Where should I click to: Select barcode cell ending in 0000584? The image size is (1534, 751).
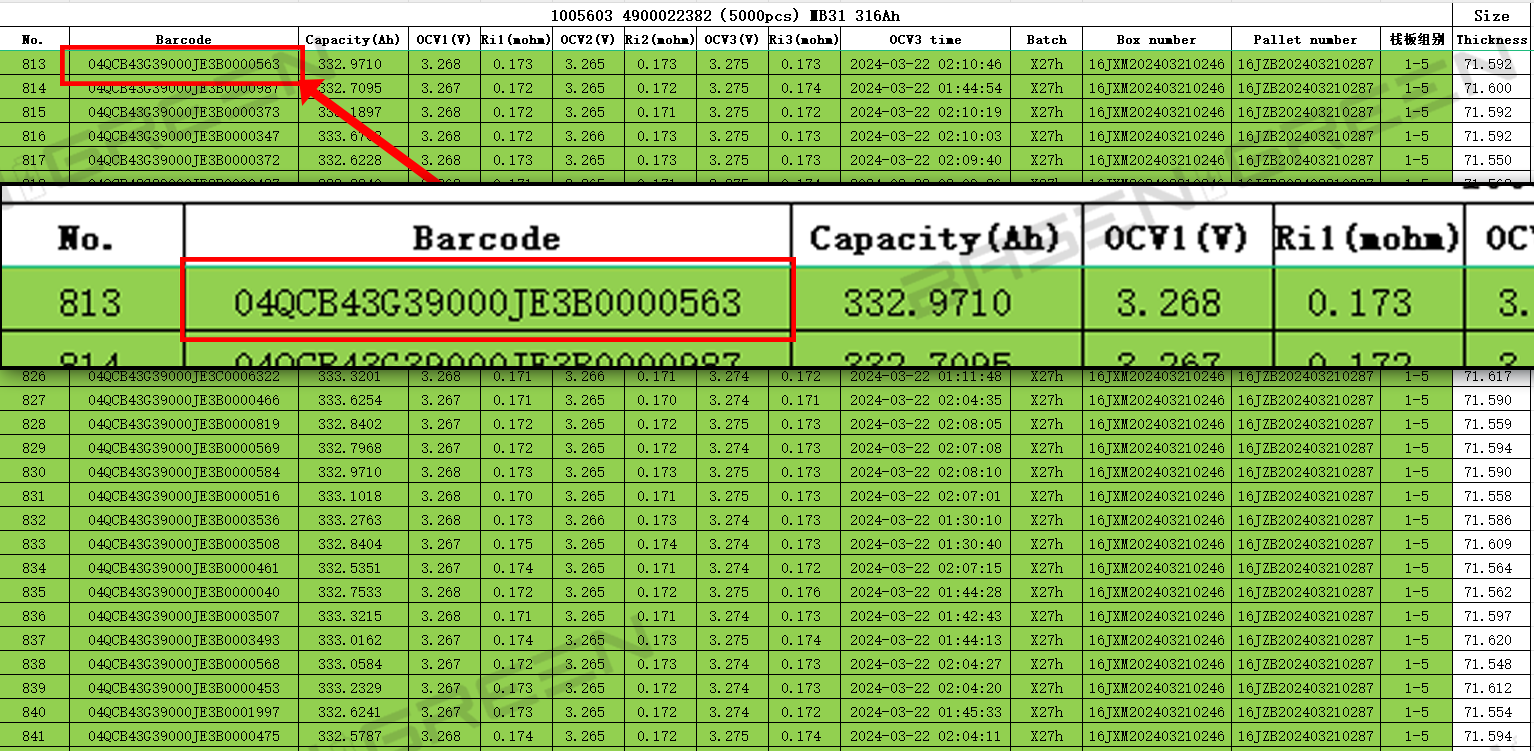[184, 472]
